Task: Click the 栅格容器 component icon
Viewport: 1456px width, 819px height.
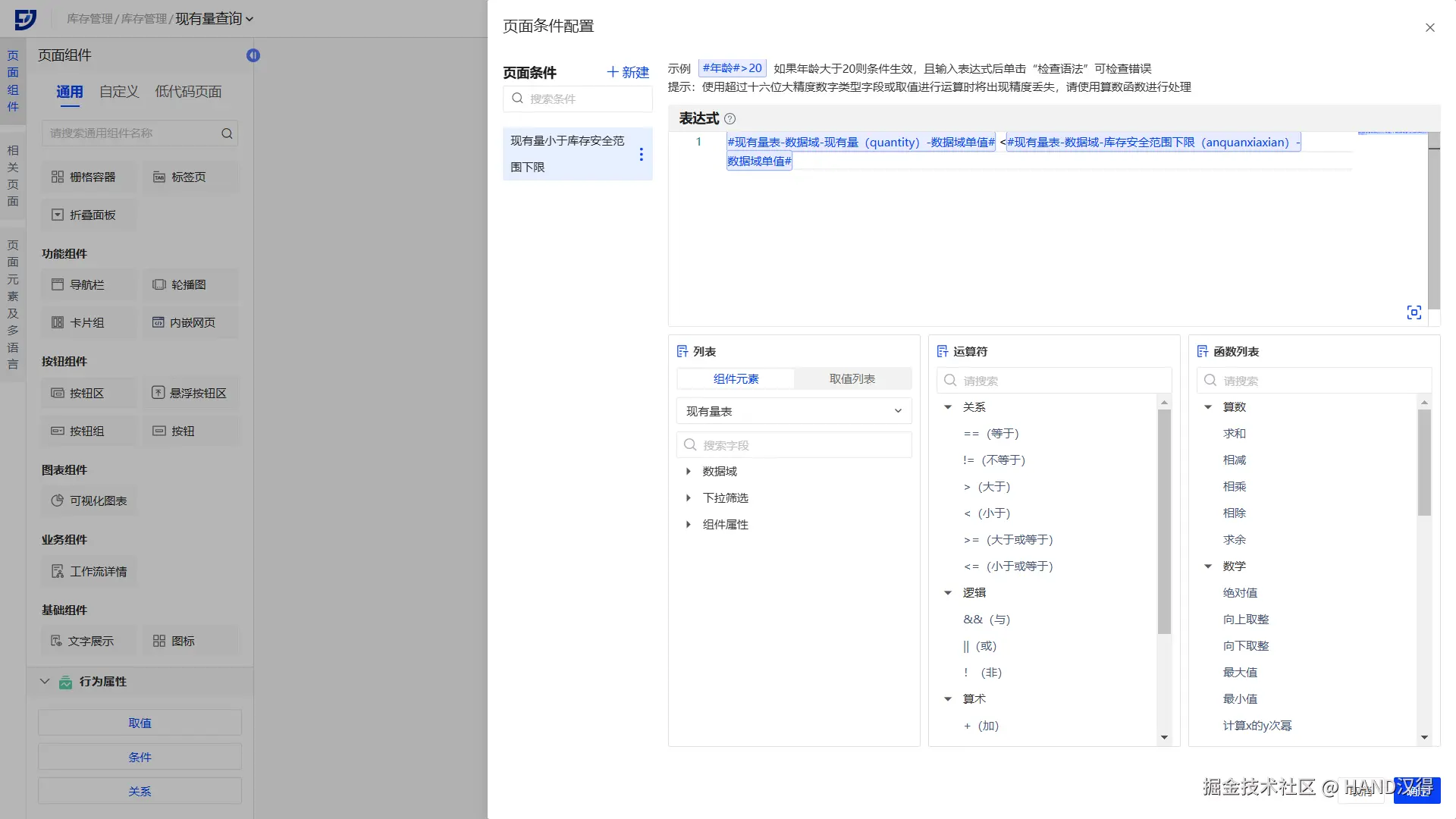Action: point(58,177)
